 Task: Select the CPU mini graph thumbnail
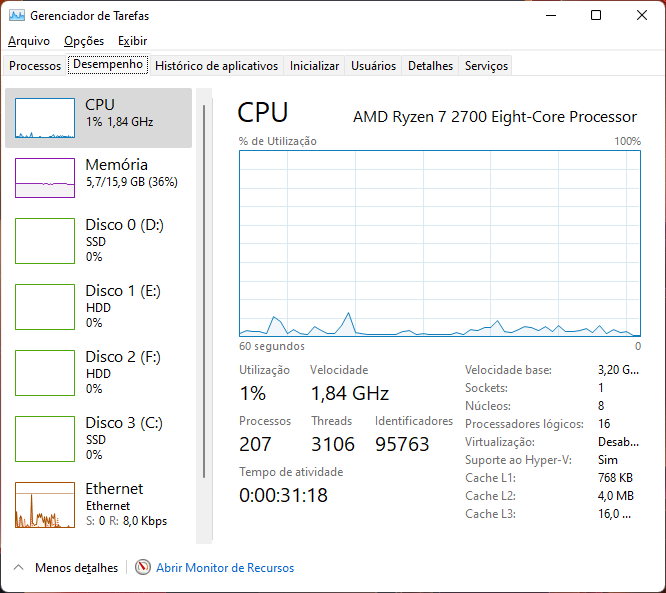click(45, 118)
